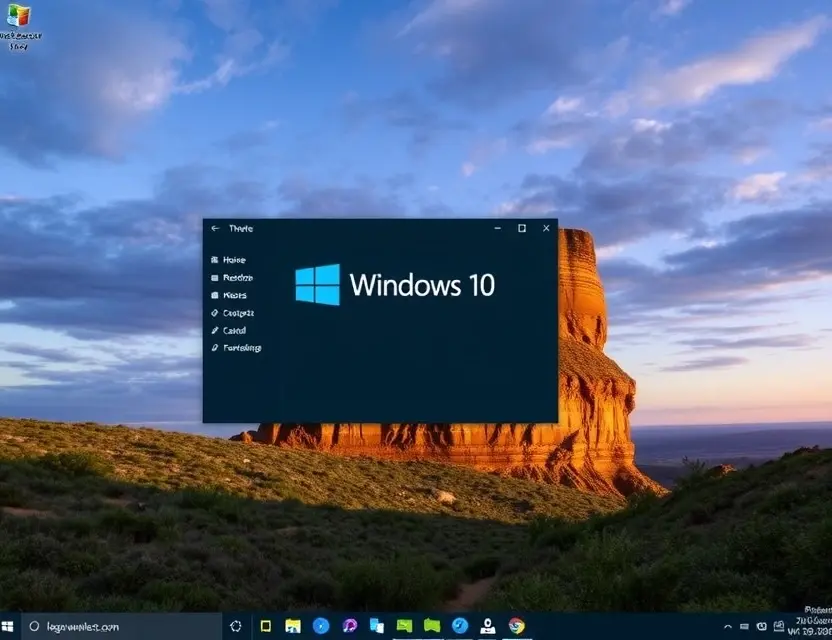Open the Start menu Windows button
Viewport: 832px width, 640px height.
(7, 627)
